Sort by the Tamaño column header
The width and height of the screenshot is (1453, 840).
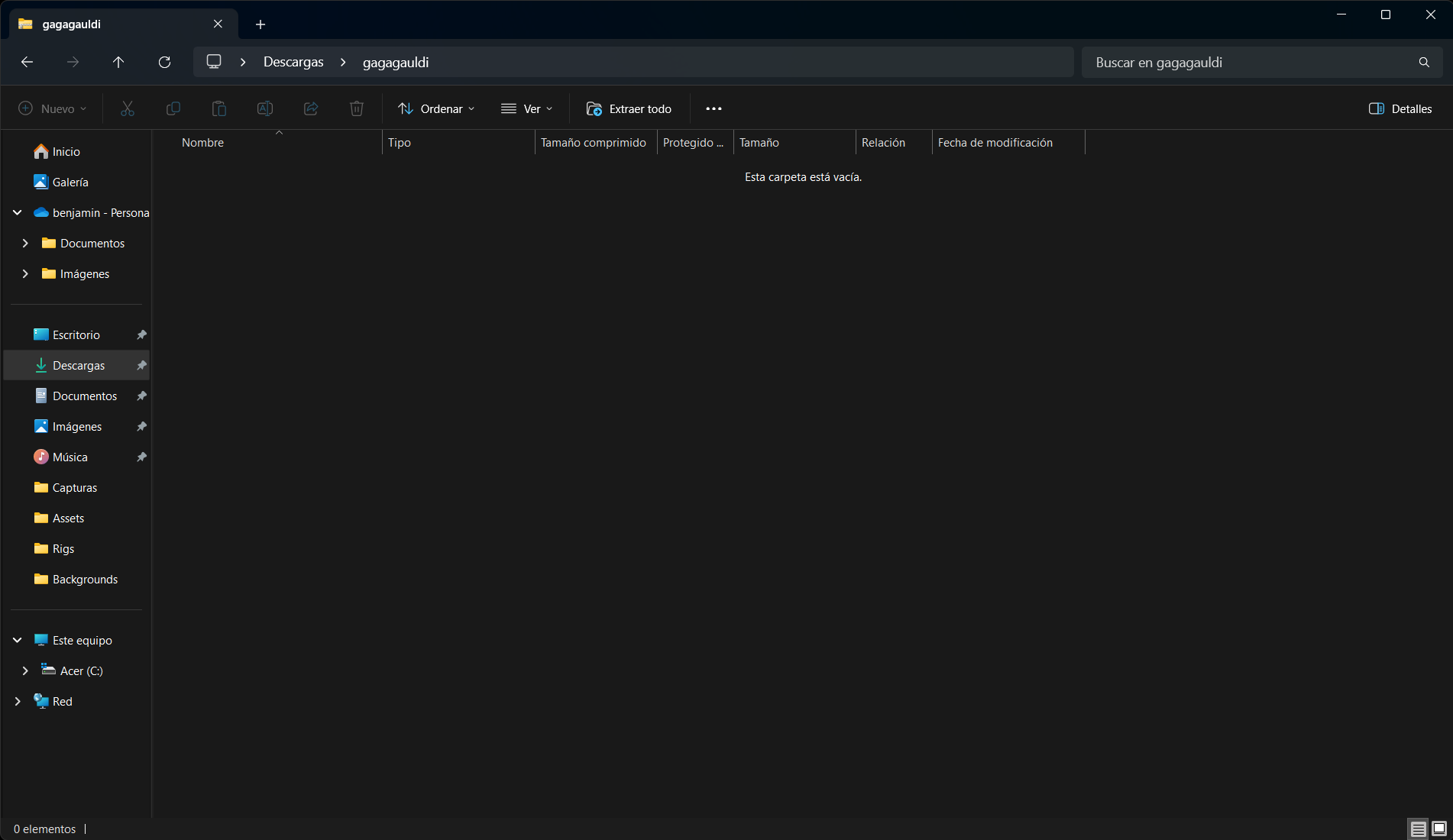click(x=794, y=143)
